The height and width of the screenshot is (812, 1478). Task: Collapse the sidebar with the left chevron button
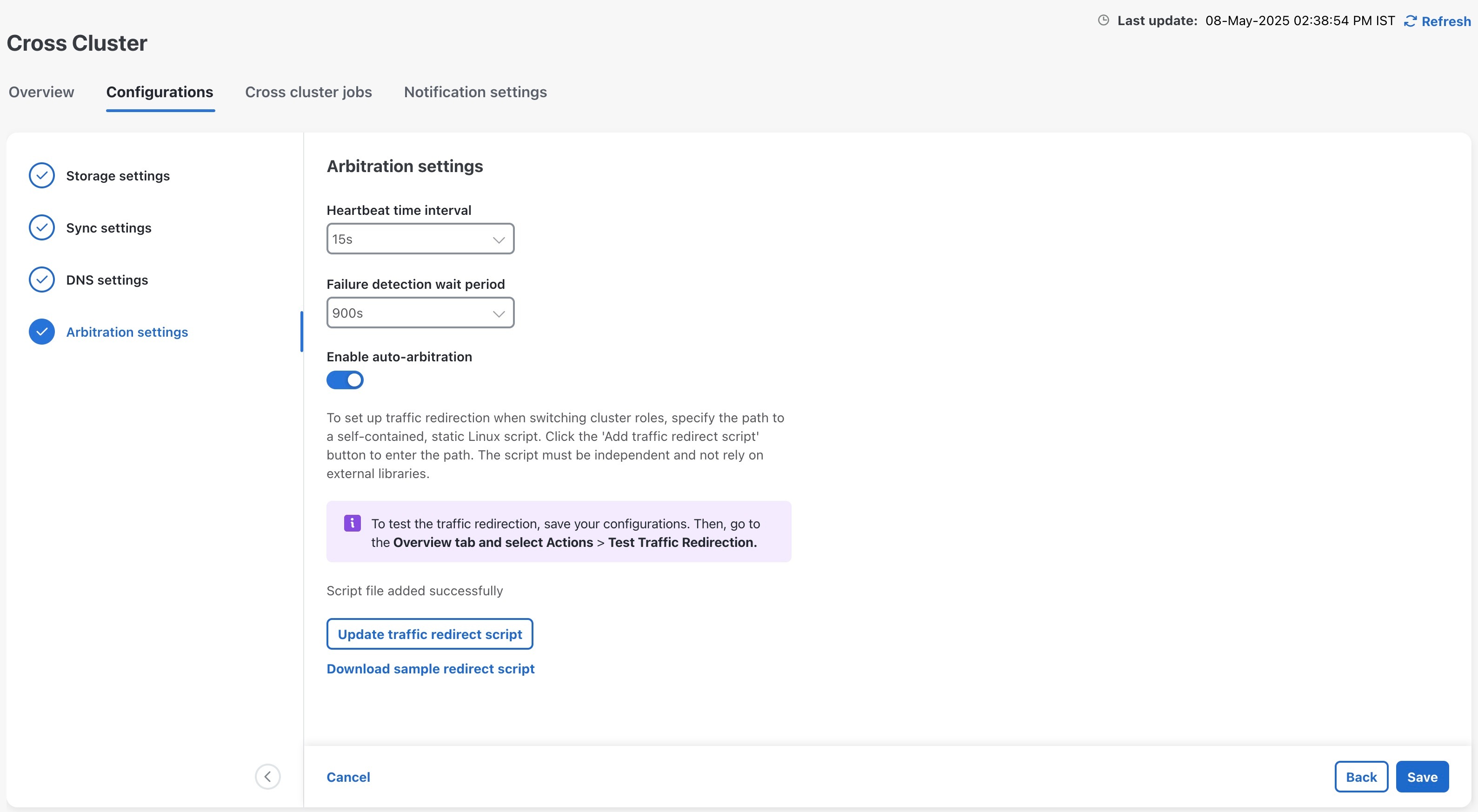tap(267, 776)
